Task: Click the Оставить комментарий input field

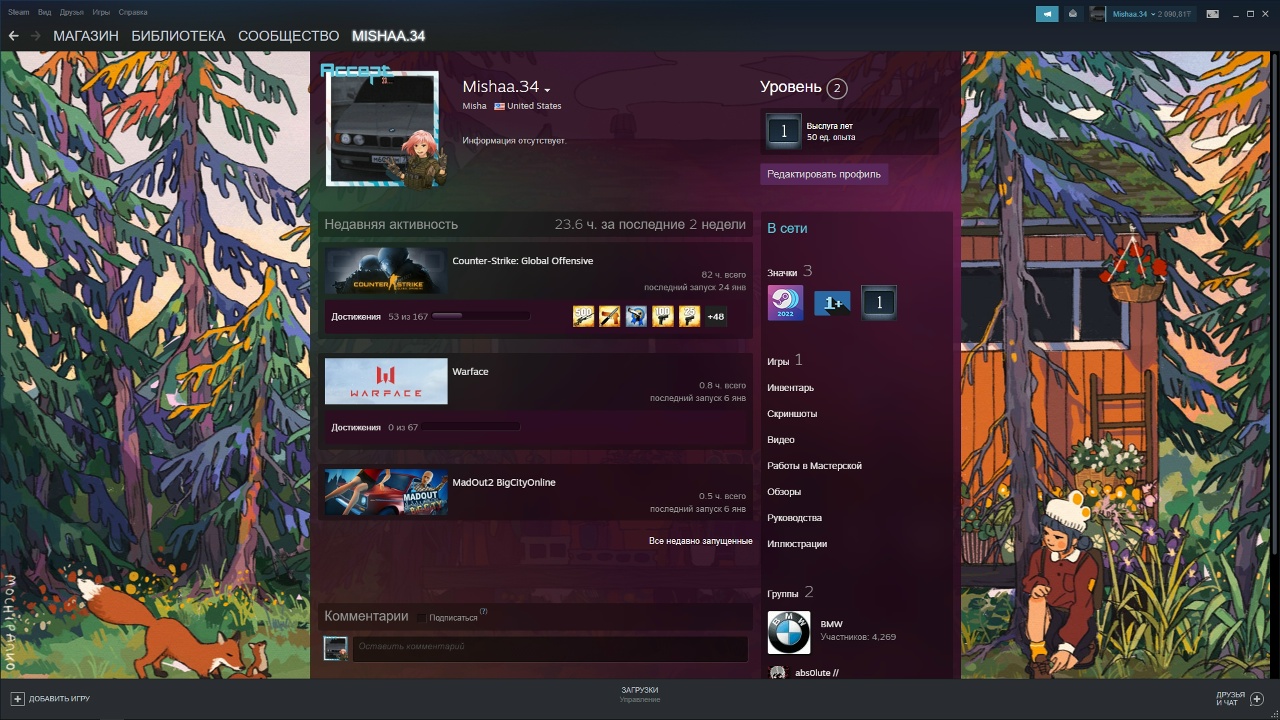Action: [550, 647]
